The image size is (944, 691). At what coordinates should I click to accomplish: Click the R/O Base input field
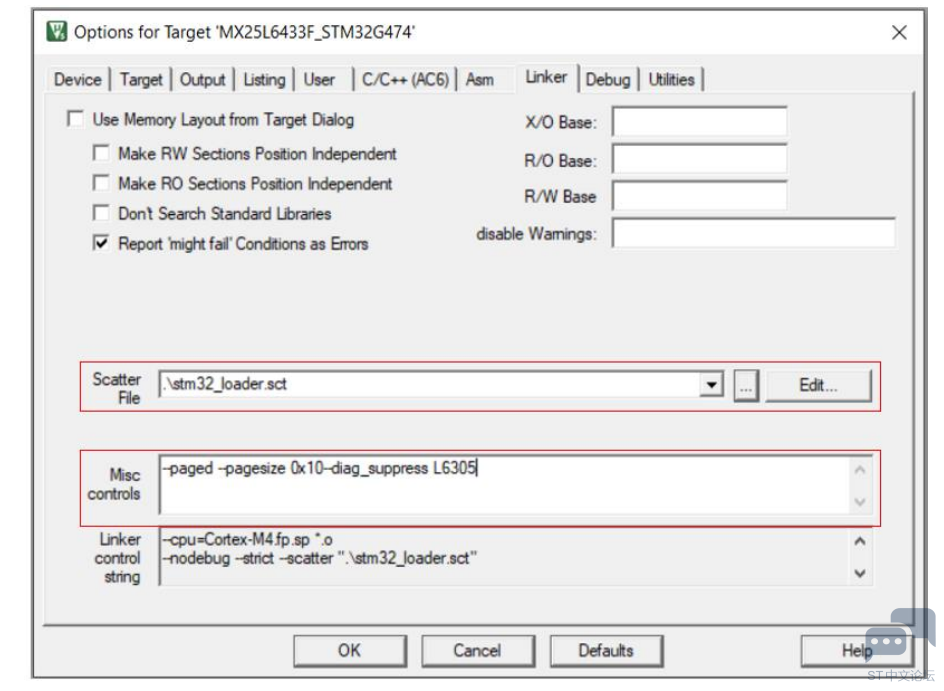700,159
